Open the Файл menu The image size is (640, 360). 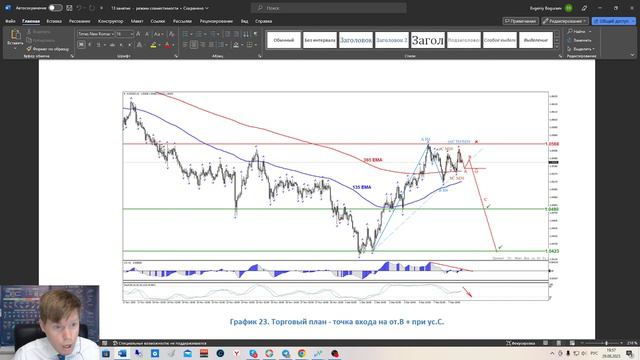pyautogui.click(x=10, y=21)
